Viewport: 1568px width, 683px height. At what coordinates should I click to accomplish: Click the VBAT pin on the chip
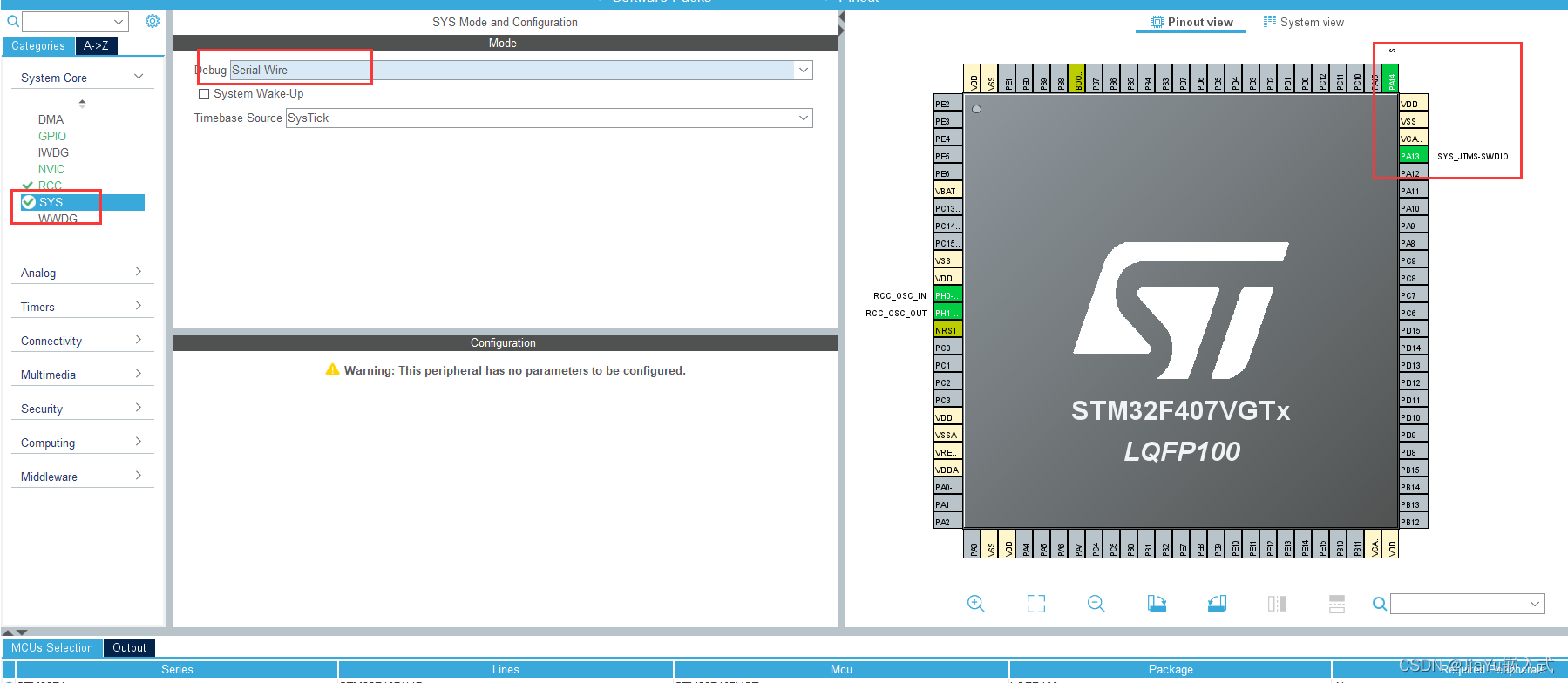pos(948,191)
